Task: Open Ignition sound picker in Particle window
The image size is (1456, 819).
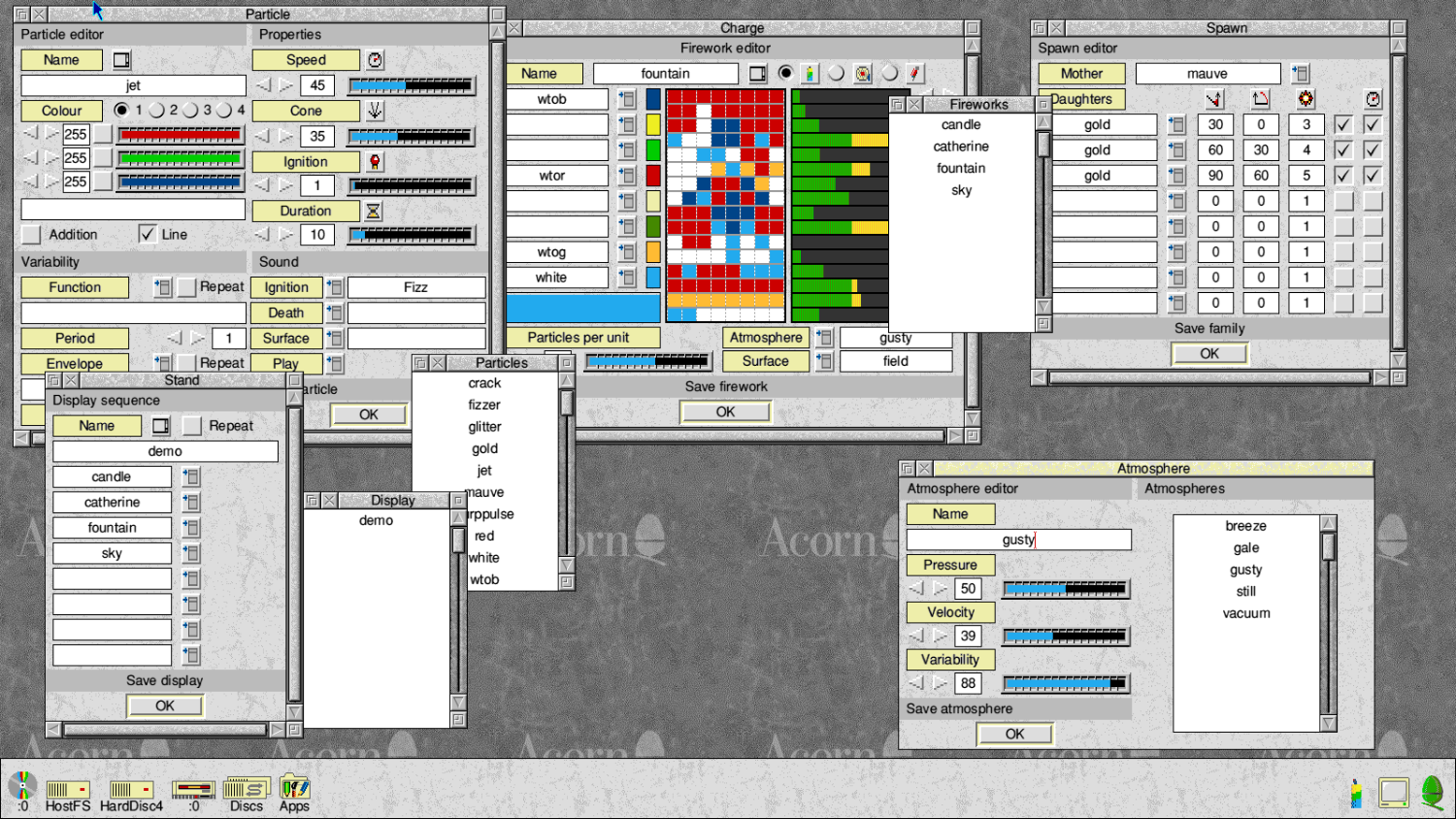Action: tap(335, 287)
